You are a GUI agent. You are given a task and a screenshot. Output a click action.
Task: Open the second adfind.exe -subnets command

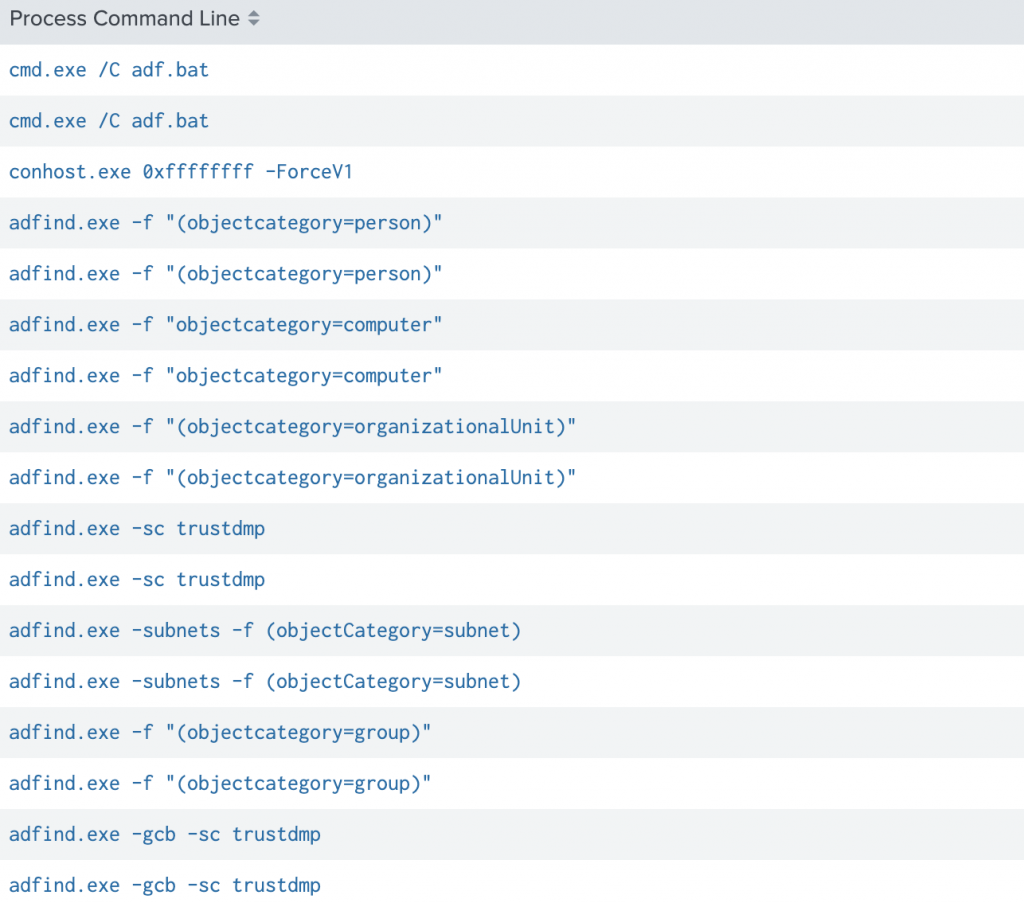(x=265, y=682)
